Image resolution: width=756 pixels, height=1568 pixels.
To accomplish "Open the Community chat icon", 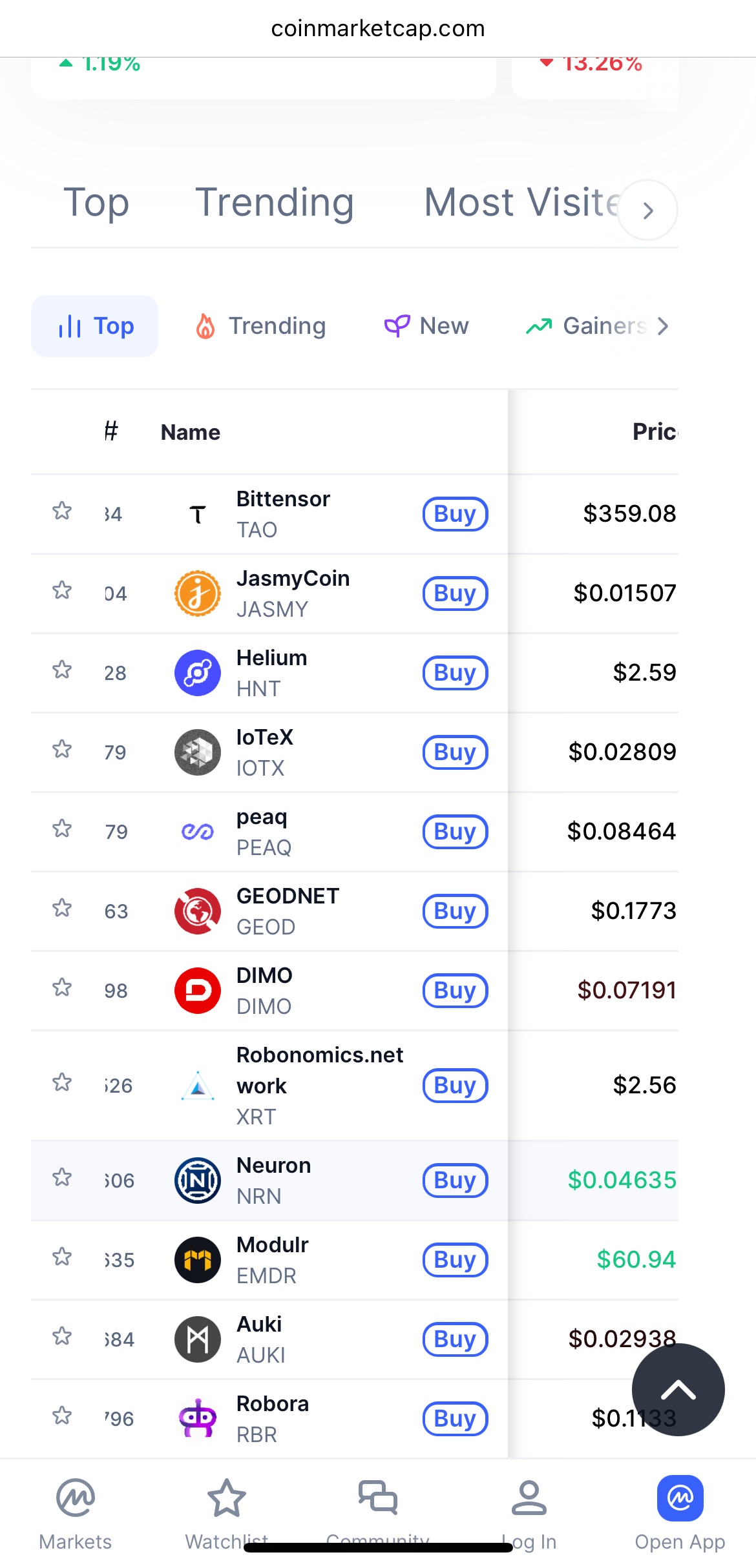I will (378, 1497).
